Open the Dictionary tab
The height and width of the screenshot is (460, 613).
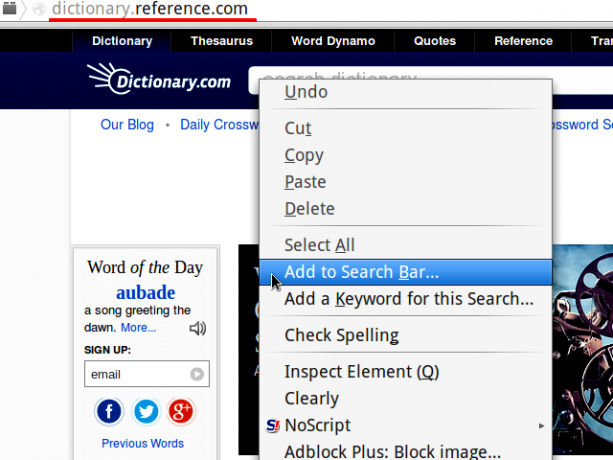(x=122, y=41)
